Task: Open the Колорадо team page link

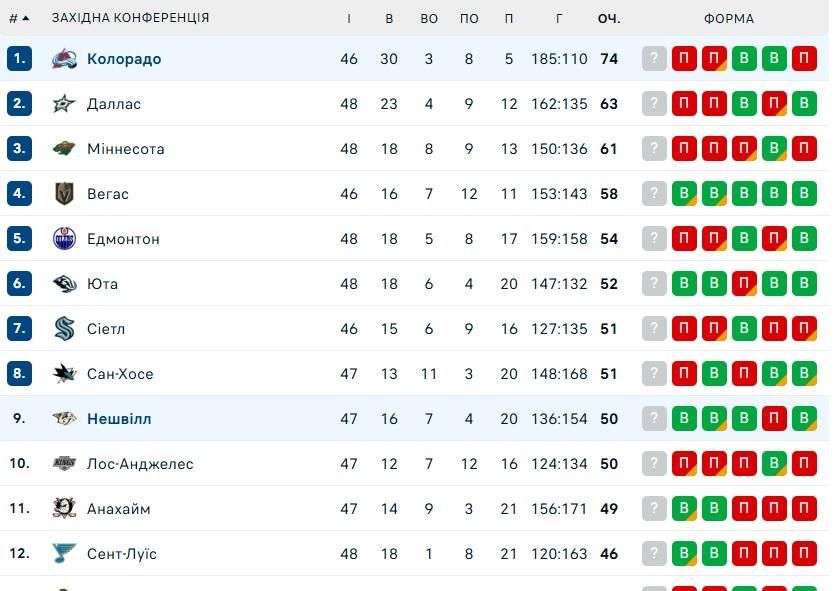Action: 124,59
